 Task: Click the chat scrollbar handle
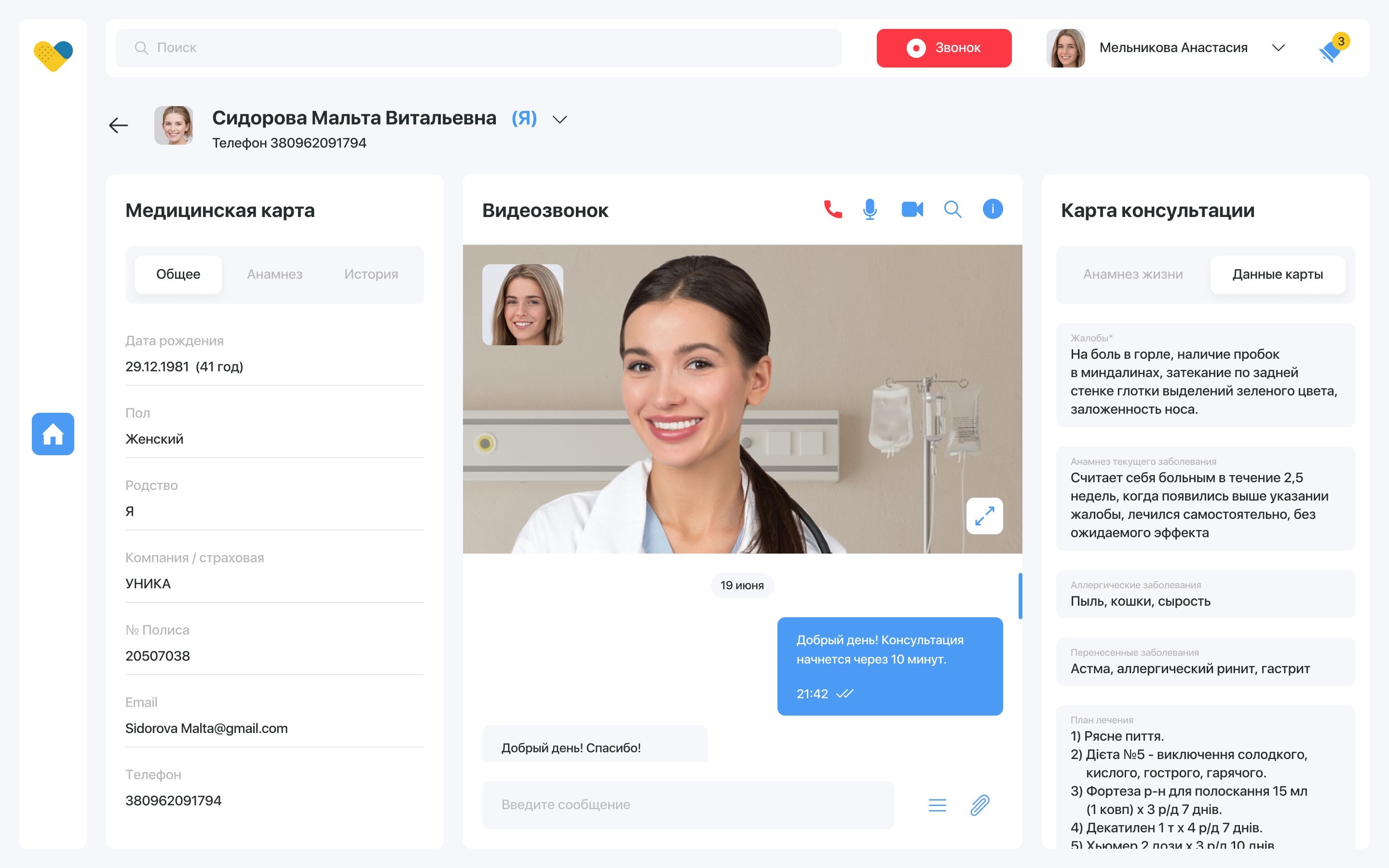pyautogui.click(x=1020, y=596)
